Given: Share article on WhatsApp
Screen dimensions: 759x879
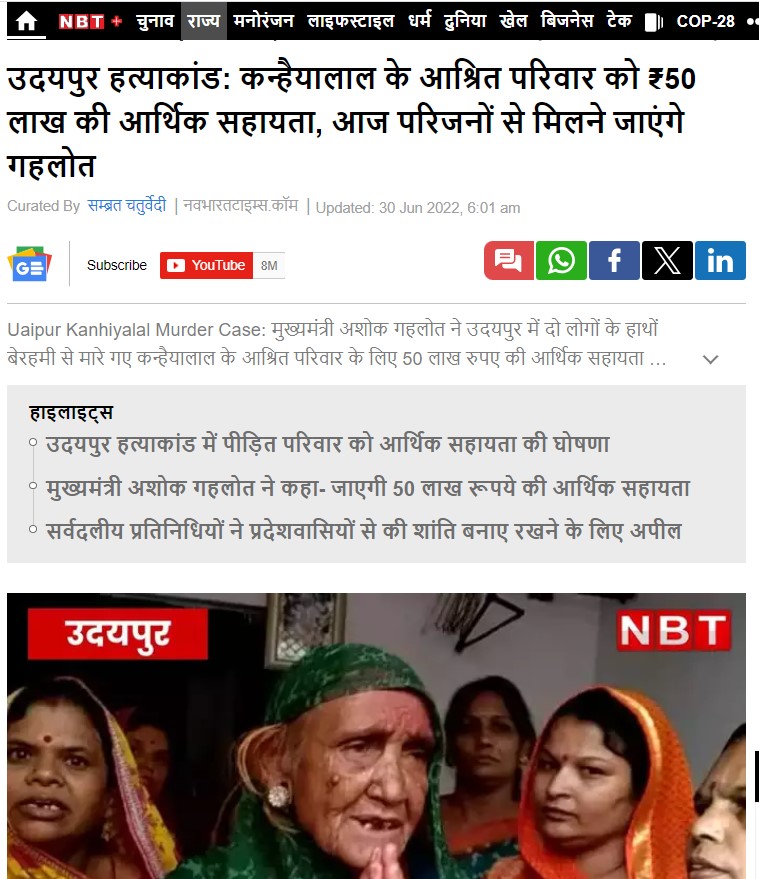Looking at the screenshot, I should click(561, 261).
